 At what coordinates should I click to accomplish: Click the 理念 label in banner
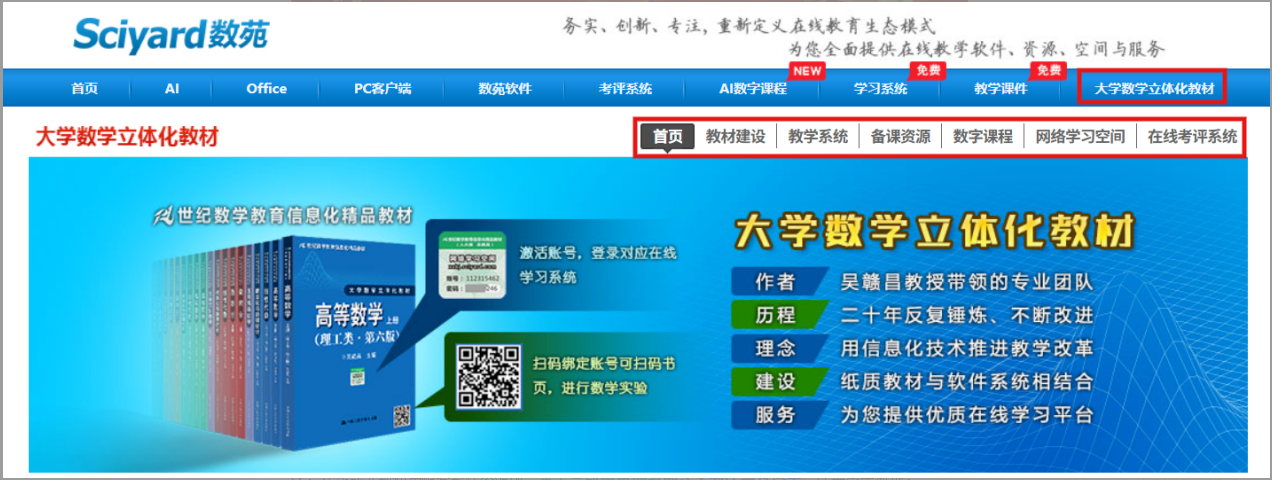click(776, 348)
